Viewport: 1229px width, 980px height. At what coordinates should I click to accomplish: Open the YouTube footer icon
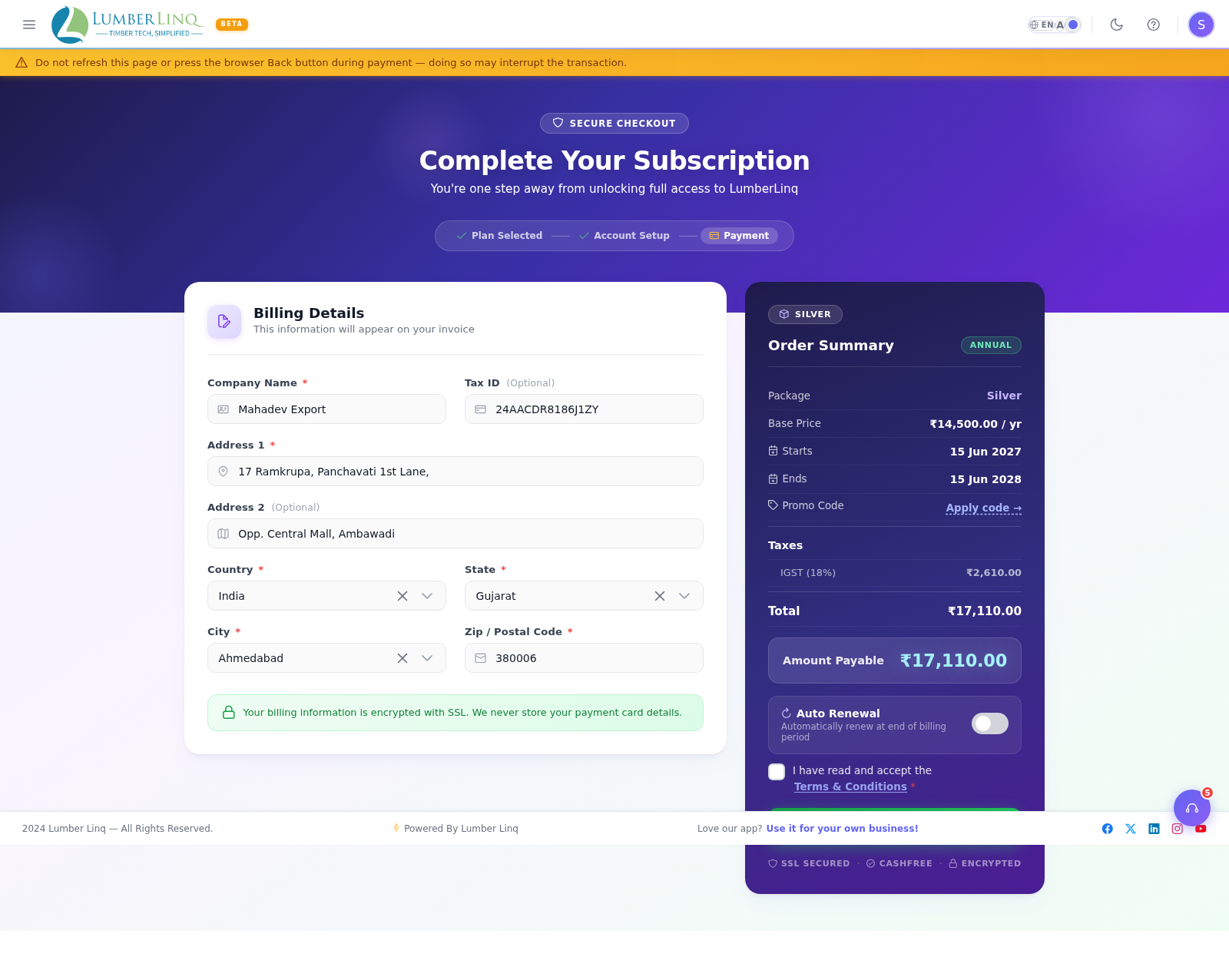point(1201,829)
